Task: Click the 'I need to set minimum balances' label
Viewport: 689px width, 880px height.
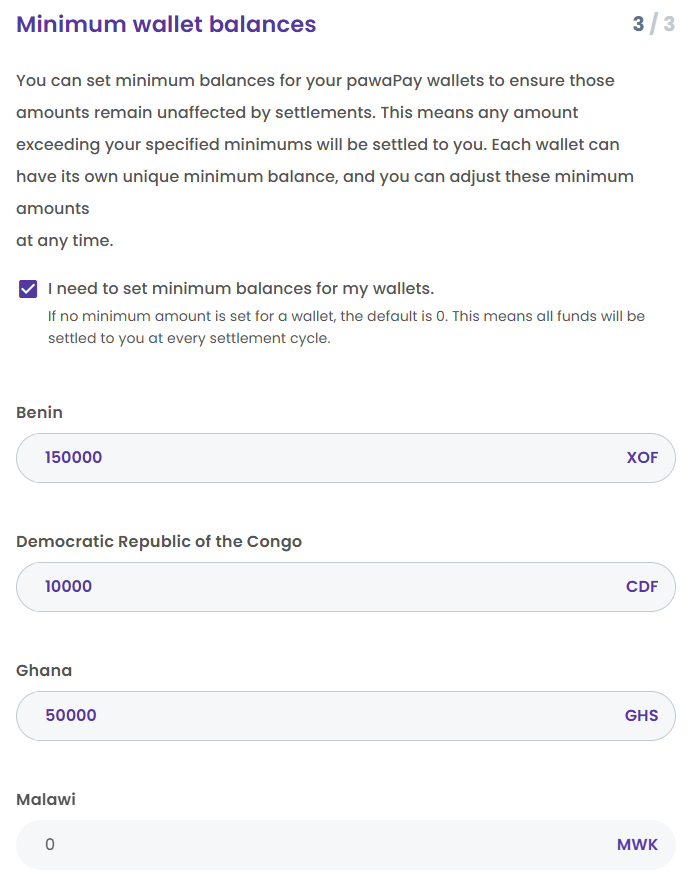Action: pos(241,289)
